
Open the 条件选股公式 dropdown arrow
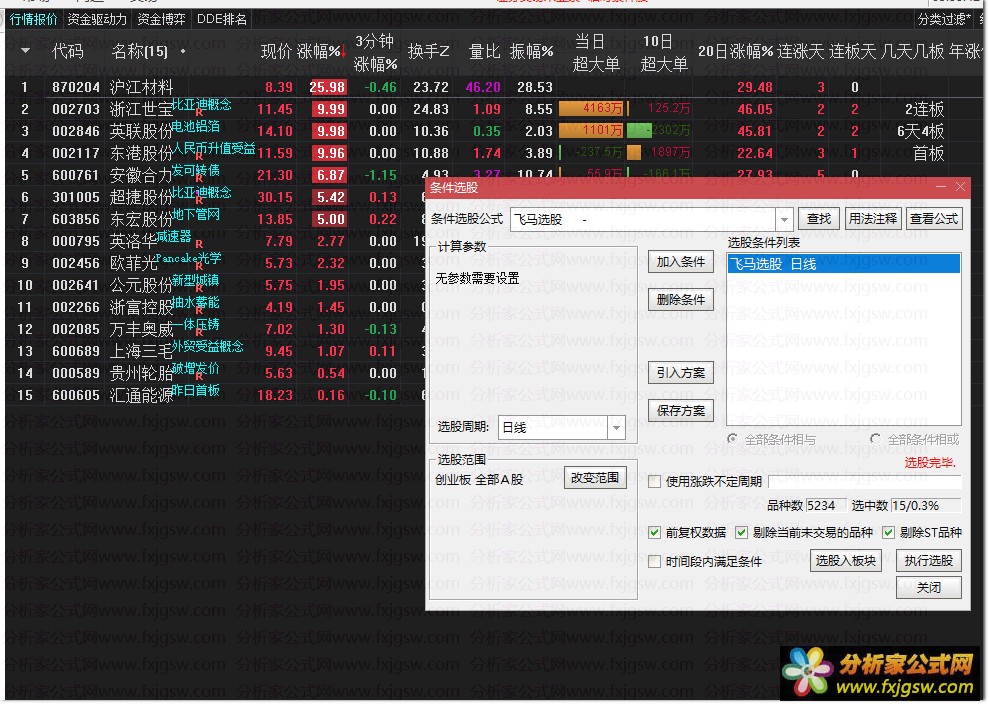tap(784, 220)
